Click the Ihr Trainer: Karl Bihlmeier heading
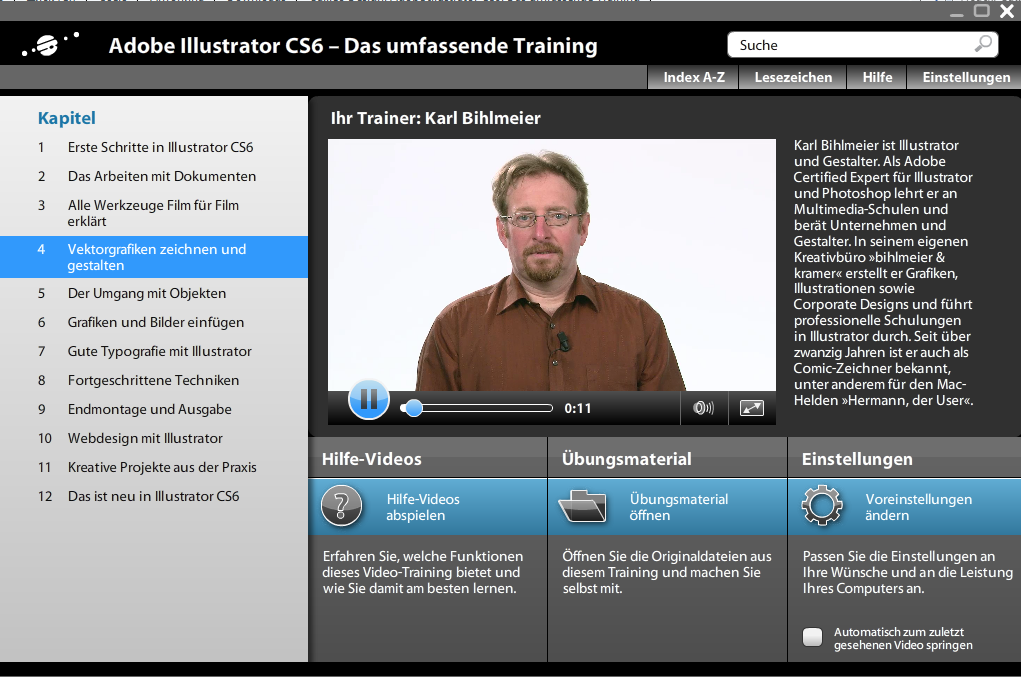1021x677 pixels. 436,118
